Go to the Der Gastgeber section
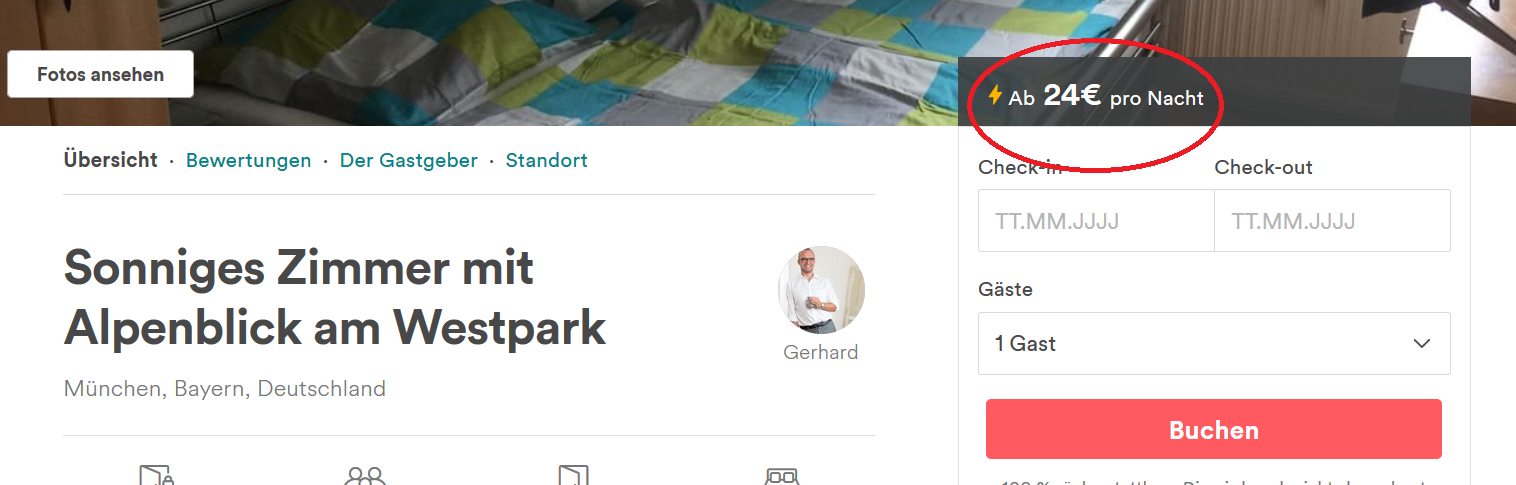 point(408,161)
